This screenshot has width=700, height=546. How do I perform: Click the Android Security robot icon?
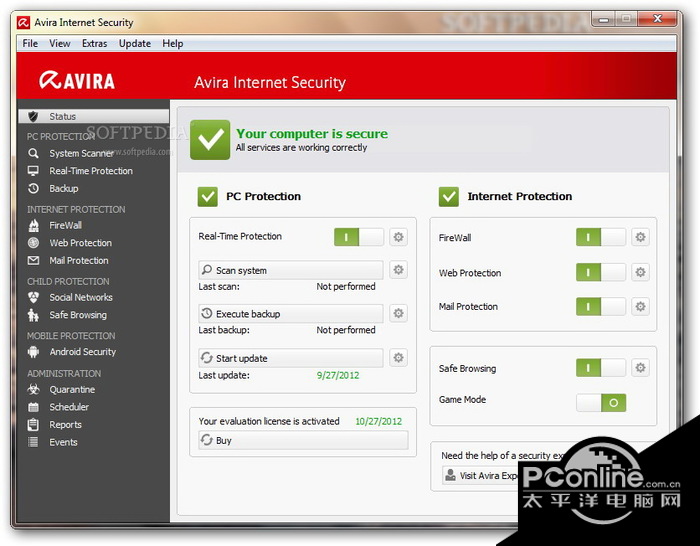[33, 352]
